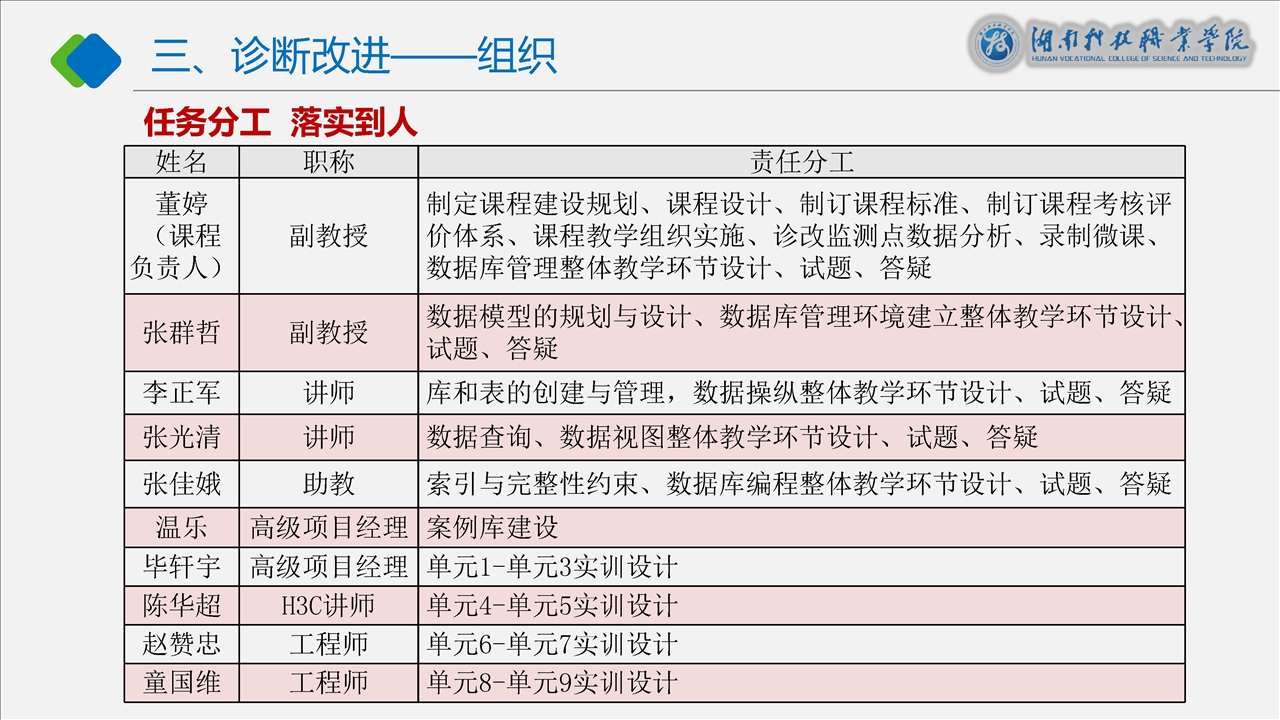The height and width of the screenshot is (720, 1280).
Task: Click the 副教授 cell in 董婷's row
Action: (328, 236)
